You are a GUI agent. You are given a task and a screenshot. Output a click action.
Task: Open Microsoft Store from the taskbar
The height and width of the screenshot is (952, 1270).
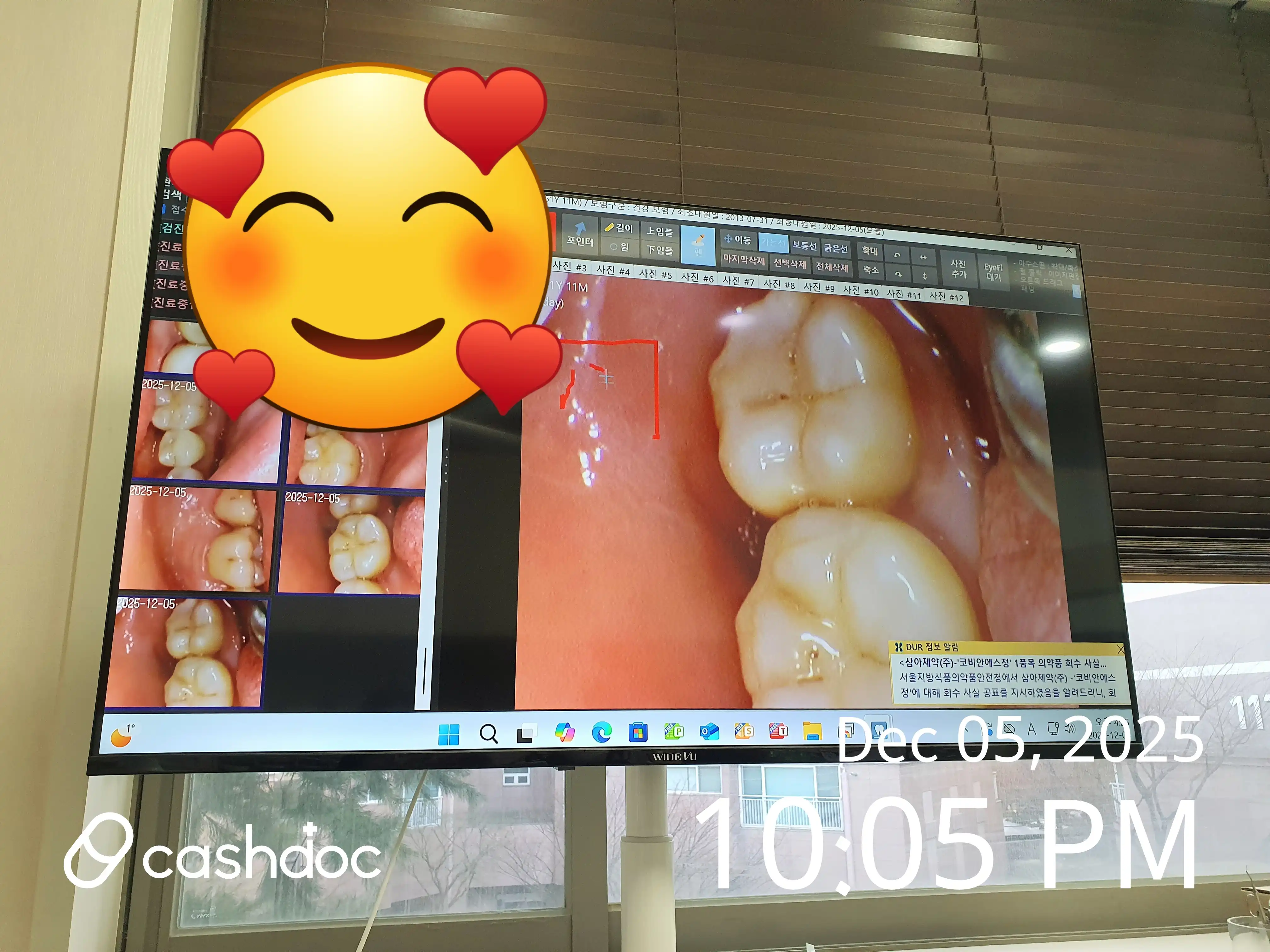(x=638, y=733)
